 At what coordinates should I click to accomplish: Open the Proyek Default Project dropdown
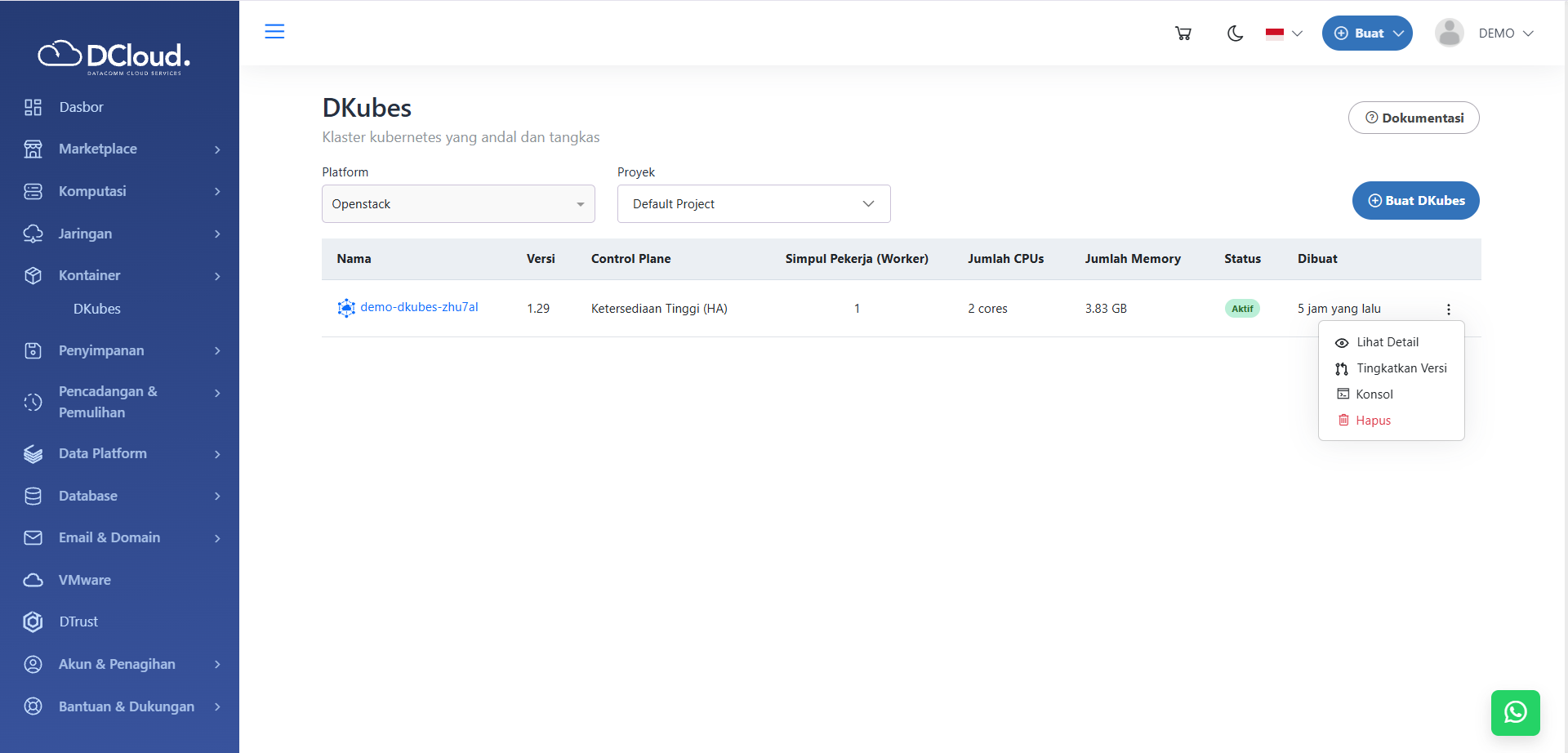point(753,204)
